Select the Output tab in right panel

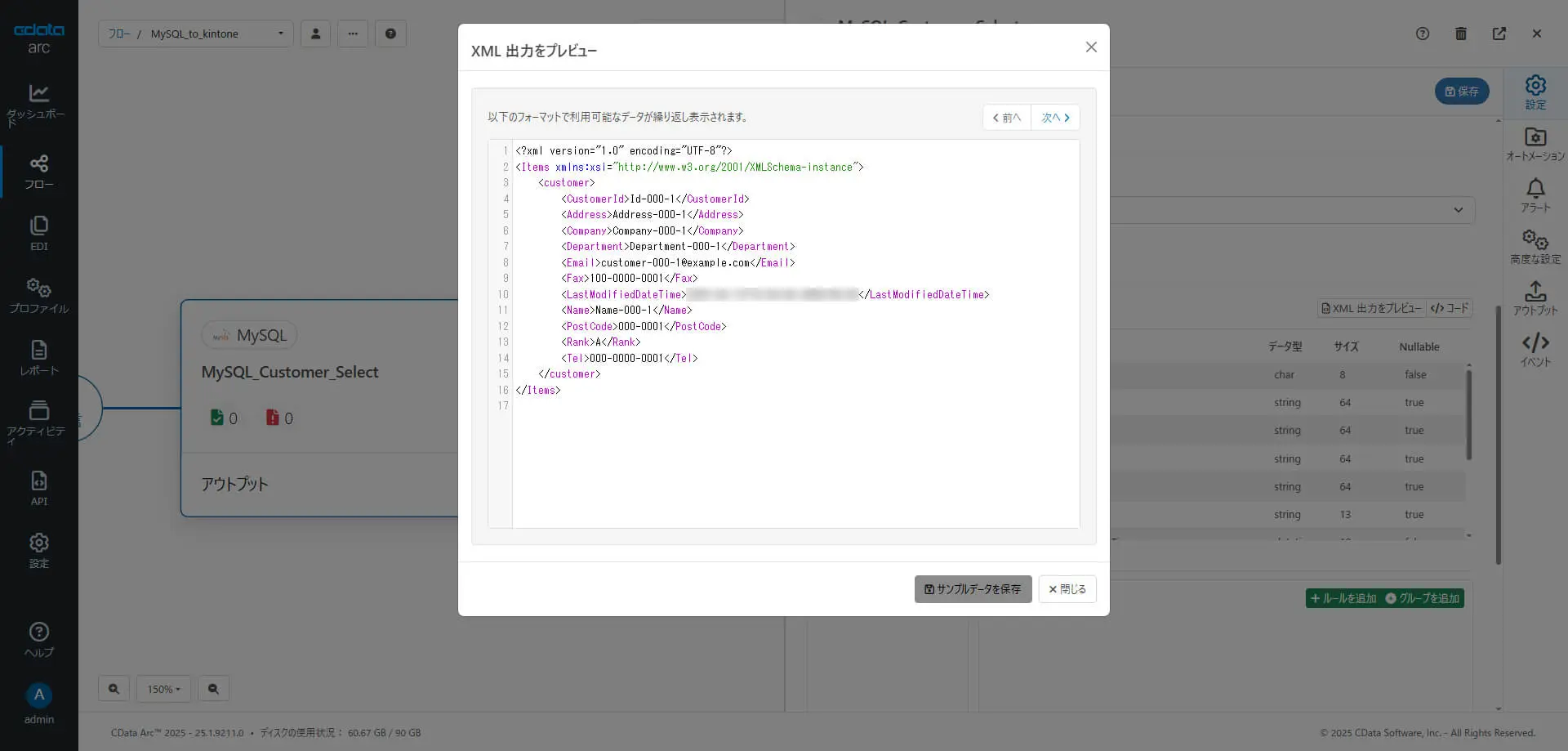click(x=1535, y=297)
